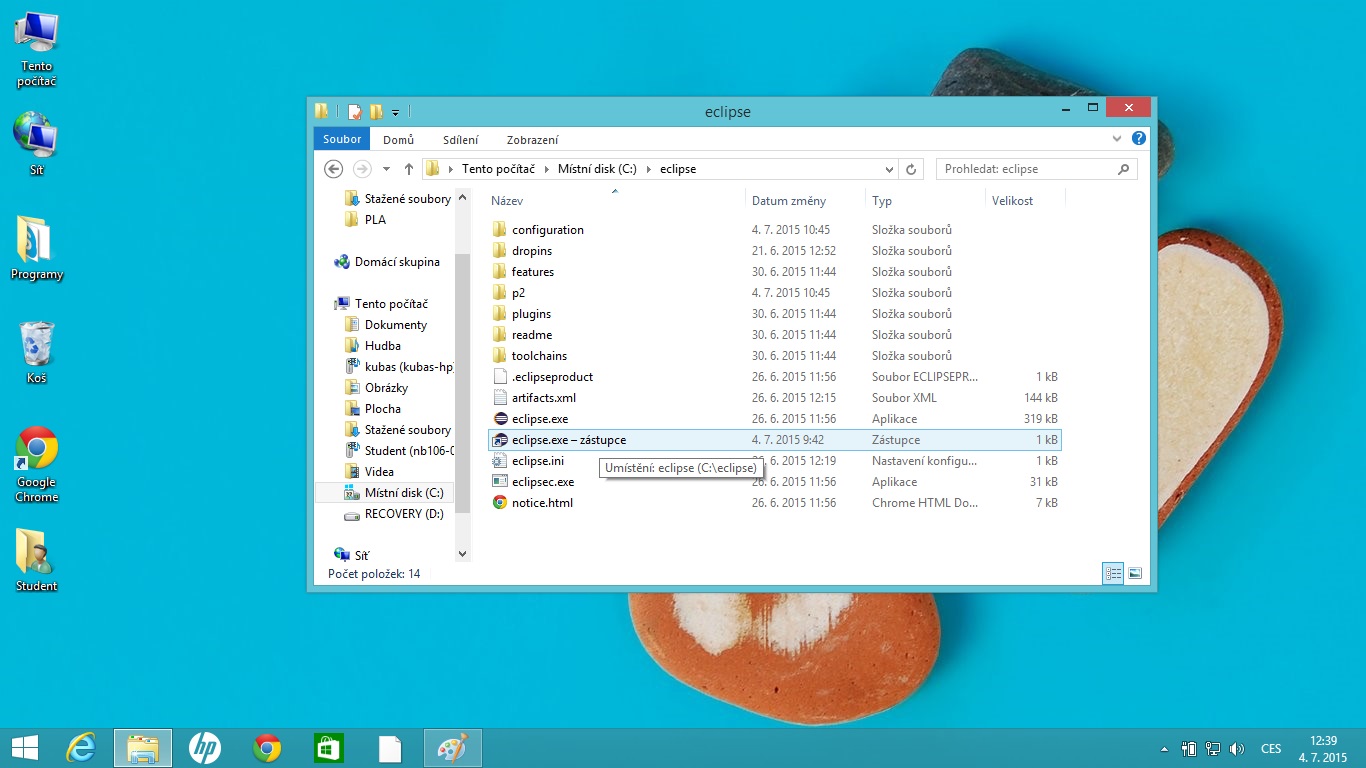
Task: Switch to the Zobrazení ribbon tab
Action: pyautogui.click(x=532, y=139)
